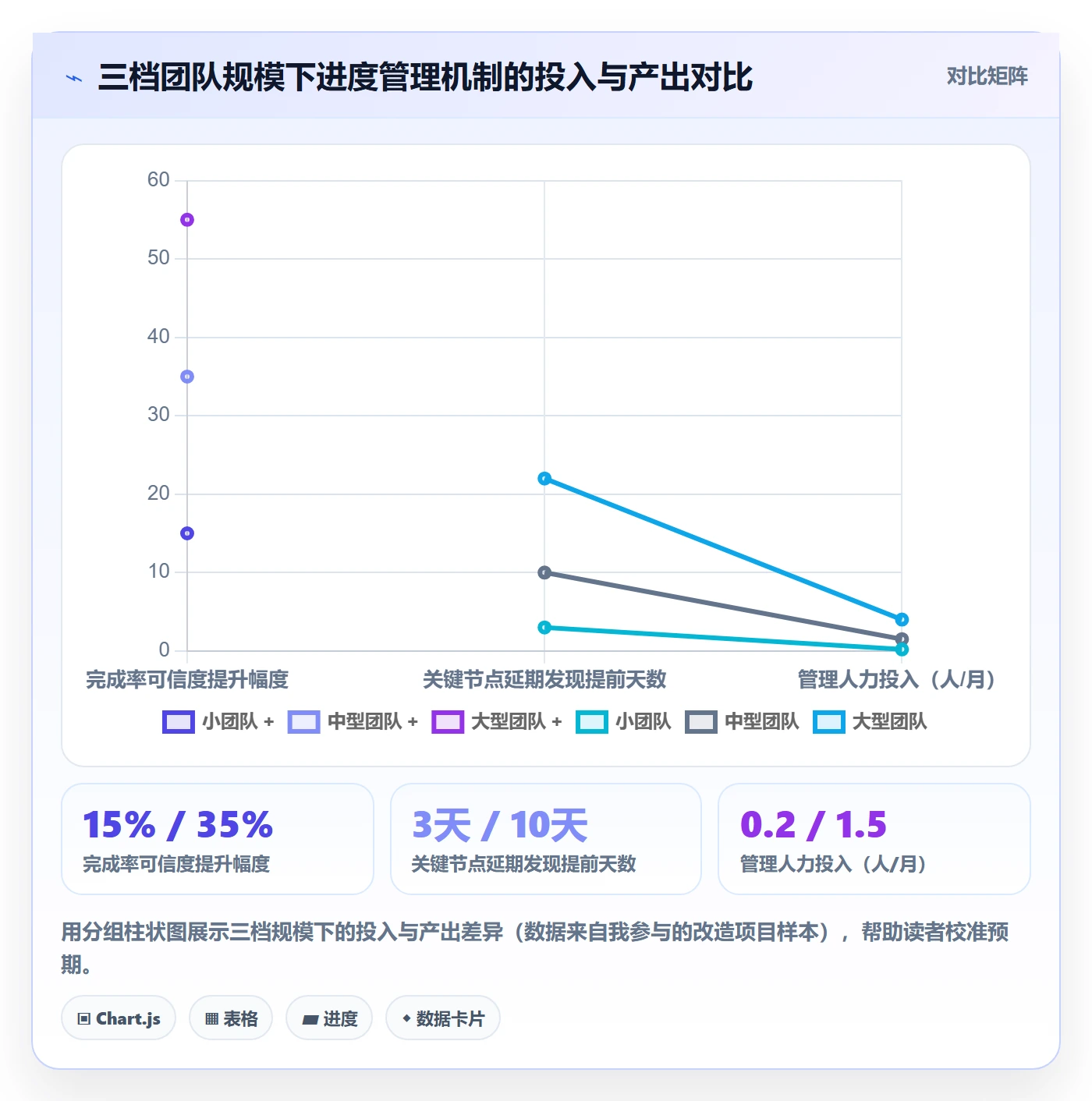This screenshot has height=1101, width=1092.
Task: Toggle the 中型团队 + legend swatch
Action: coord(303,722)
